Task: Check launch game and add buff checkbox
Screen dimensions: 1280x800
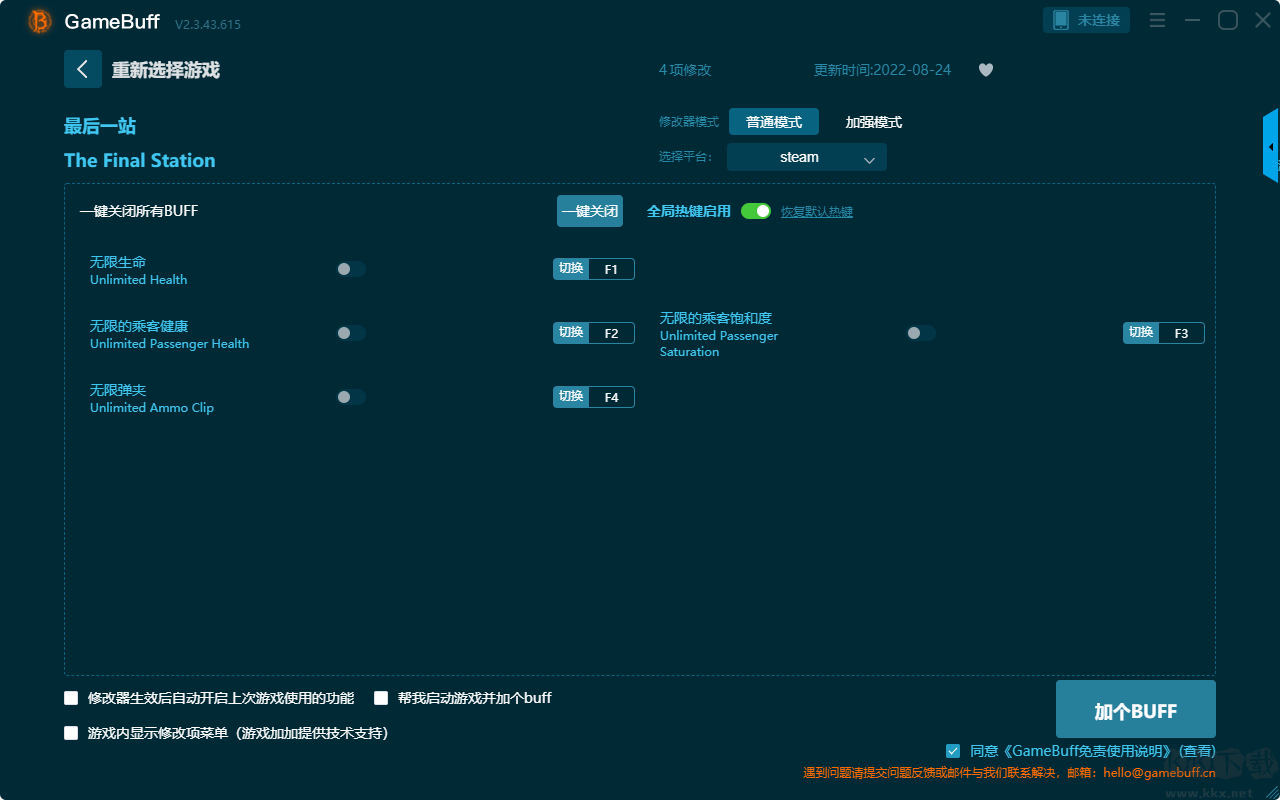Action: coord(381,698)
